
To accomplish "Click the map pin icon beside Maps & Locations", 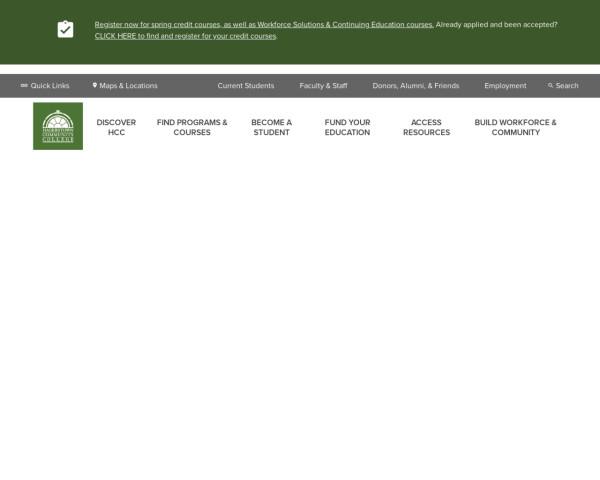I will (95, 85).
